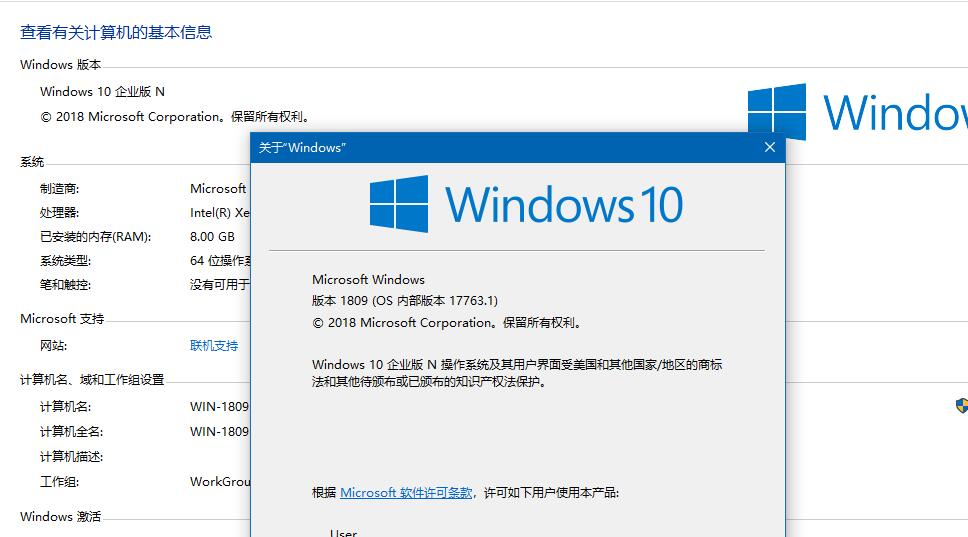Select the Windows 版本 section header

(60, 65)
